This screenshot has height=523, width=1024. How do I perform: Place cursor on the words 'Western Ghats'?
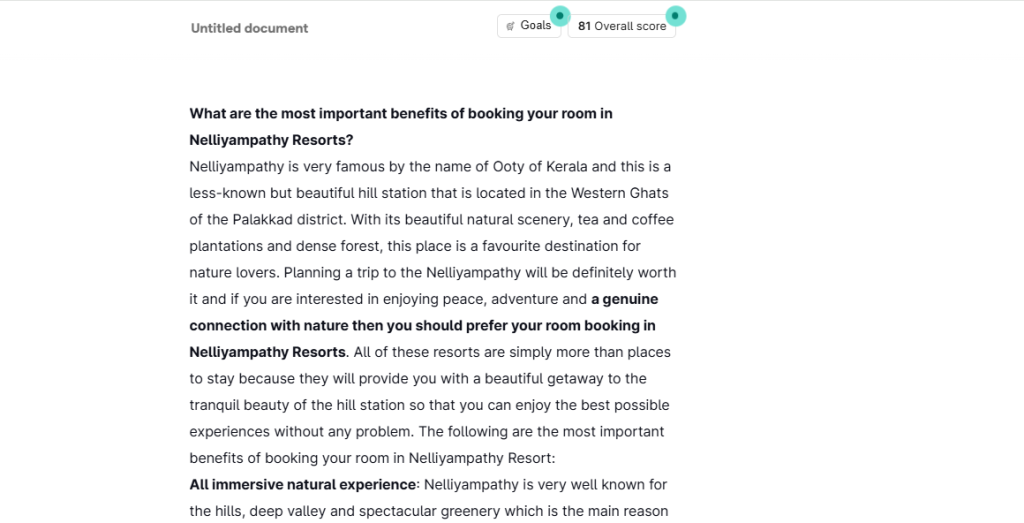[621, 193]
